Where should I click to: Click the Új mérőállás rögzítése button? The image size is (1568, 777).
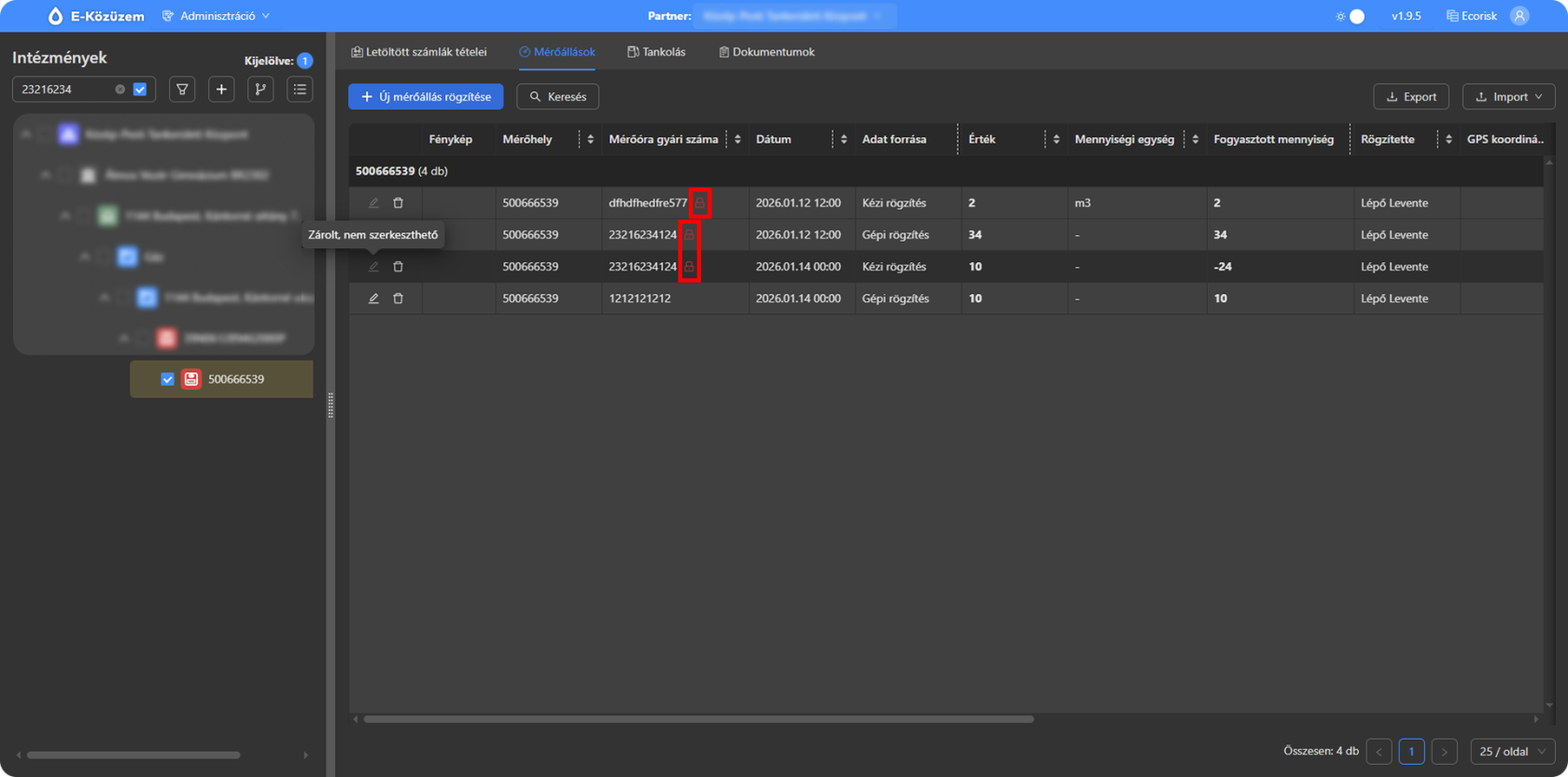click(x=426, y=97)
